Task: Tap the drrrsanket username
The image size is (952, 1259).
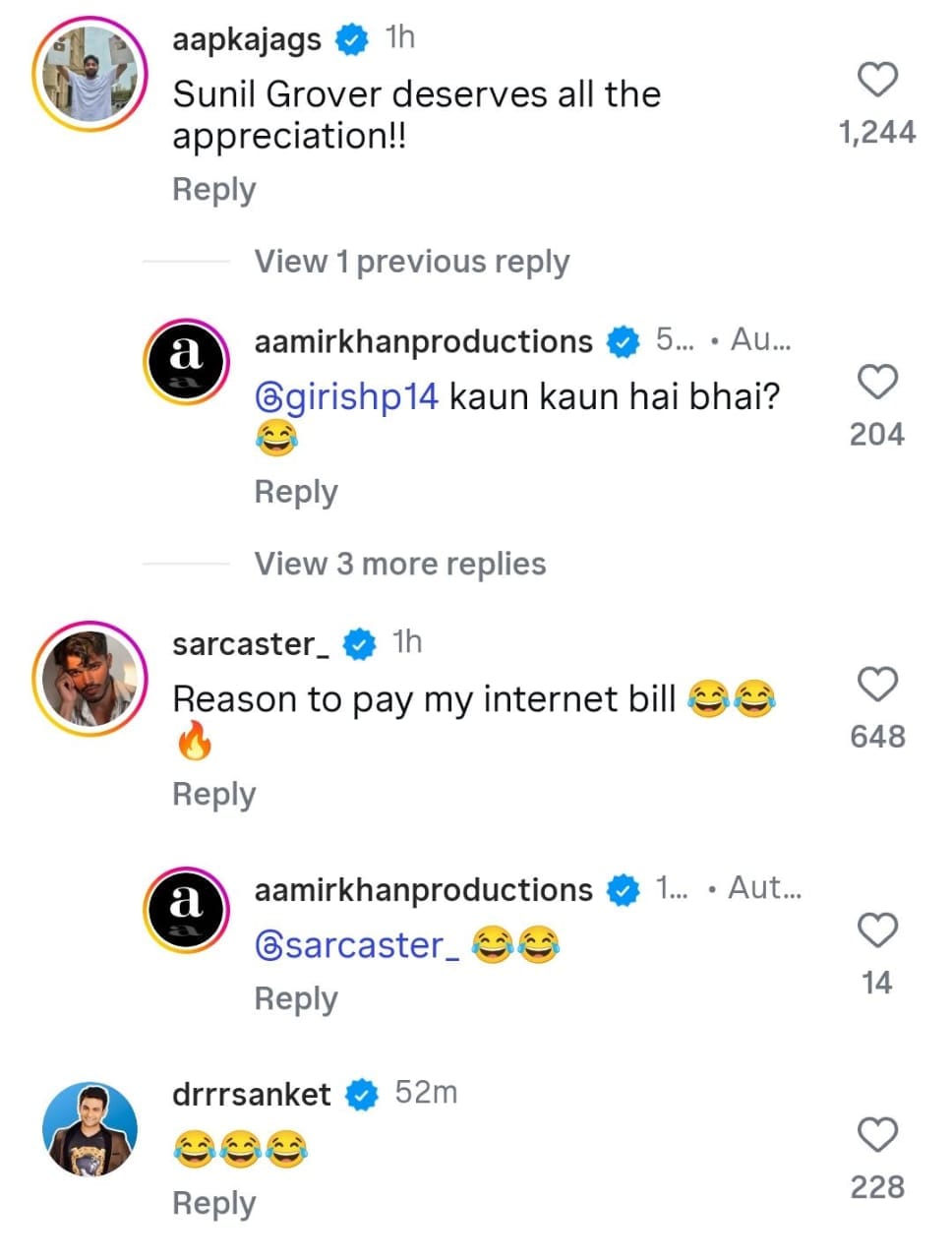Action: click(252, 1094)
